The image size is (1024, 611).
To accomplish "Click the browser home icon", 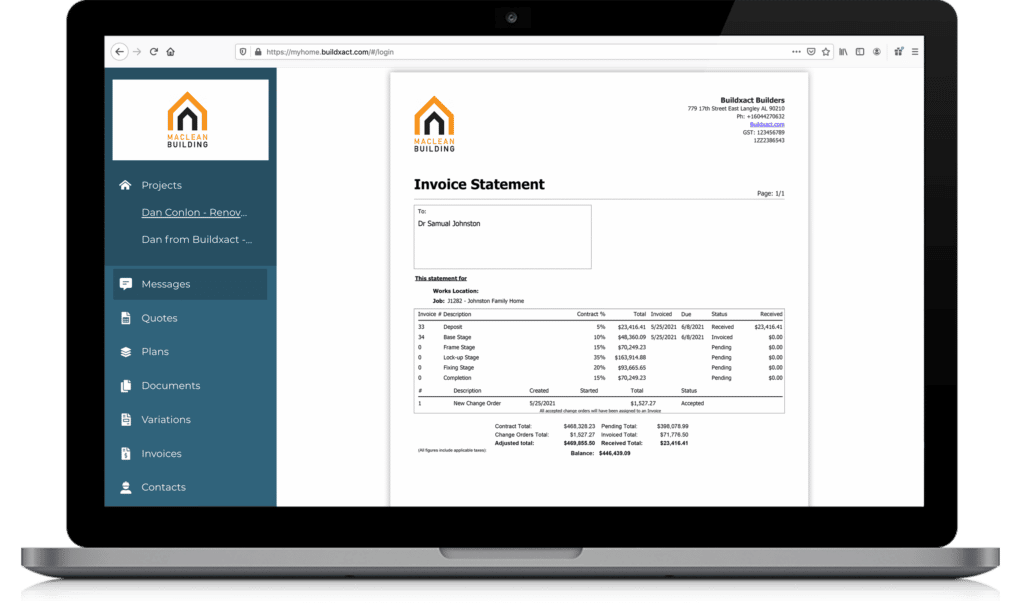I will coord(171,51).
